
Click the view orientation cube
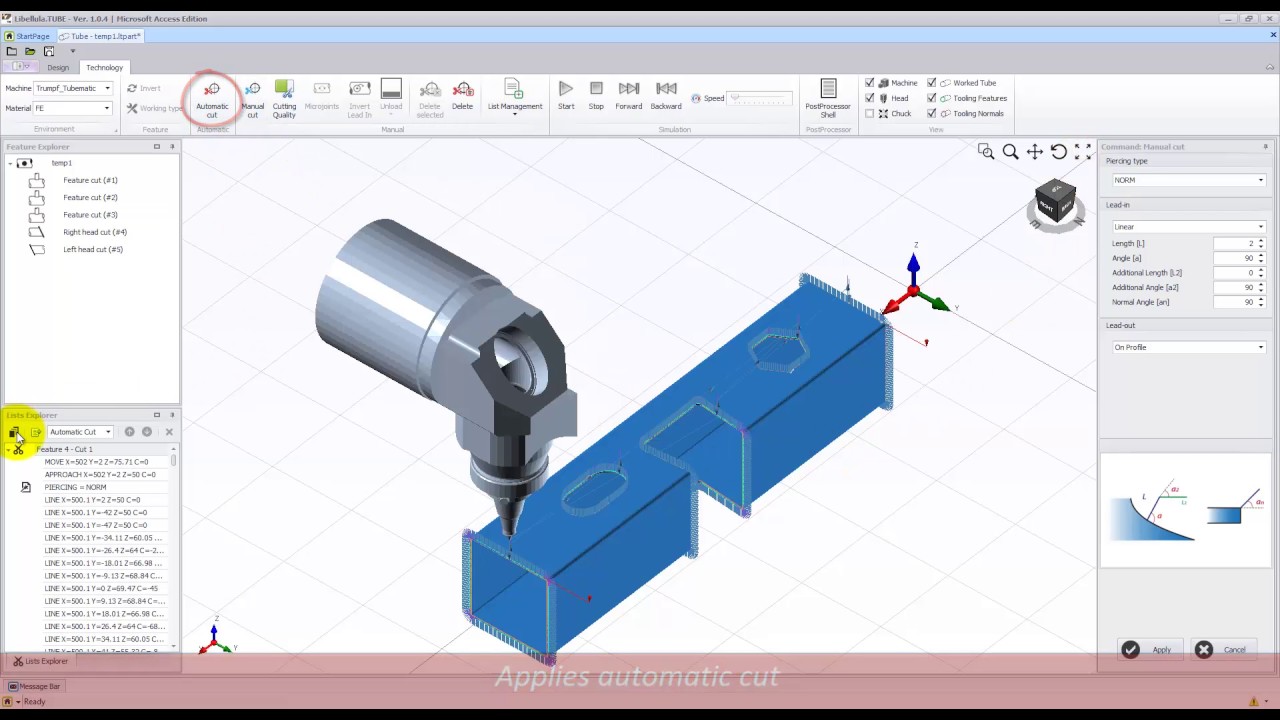pos(1055,202)
